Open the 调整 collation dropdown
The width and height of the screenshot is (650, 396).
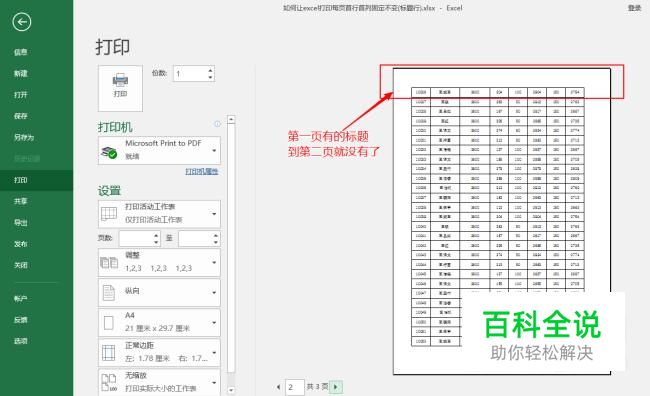(160, 262)
